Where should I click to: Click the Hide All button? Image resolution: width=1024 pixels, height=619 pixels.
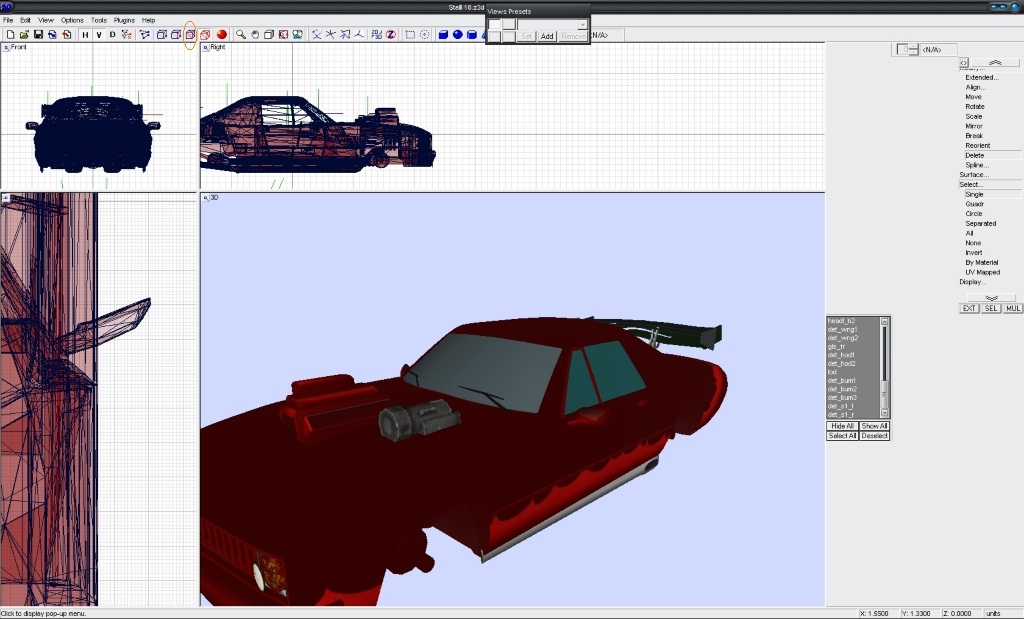pos(841,426)
